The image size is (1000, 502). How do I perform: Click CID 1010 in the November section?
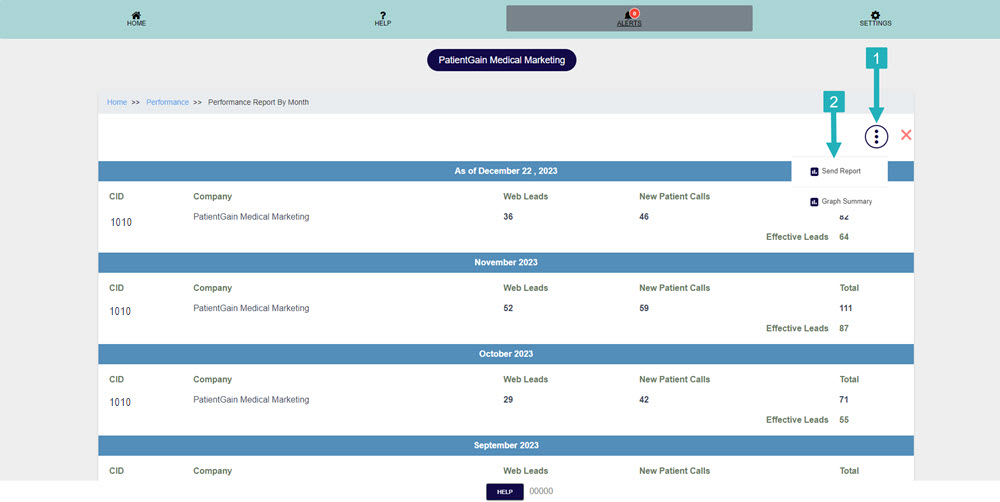[121, 311]
